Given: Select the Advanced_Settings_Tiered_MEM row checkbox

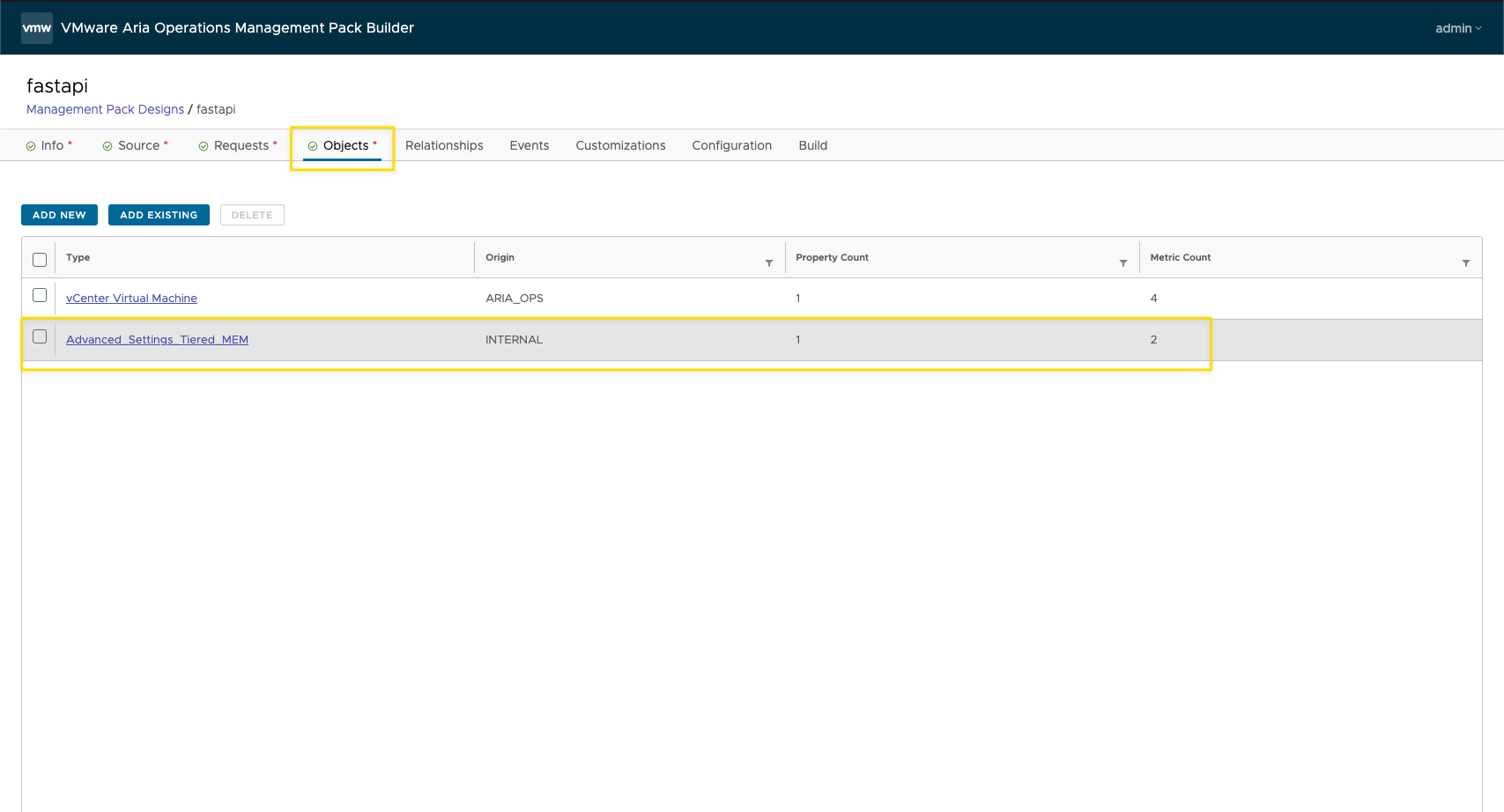Looking at the screenshot, I should 40,336.
